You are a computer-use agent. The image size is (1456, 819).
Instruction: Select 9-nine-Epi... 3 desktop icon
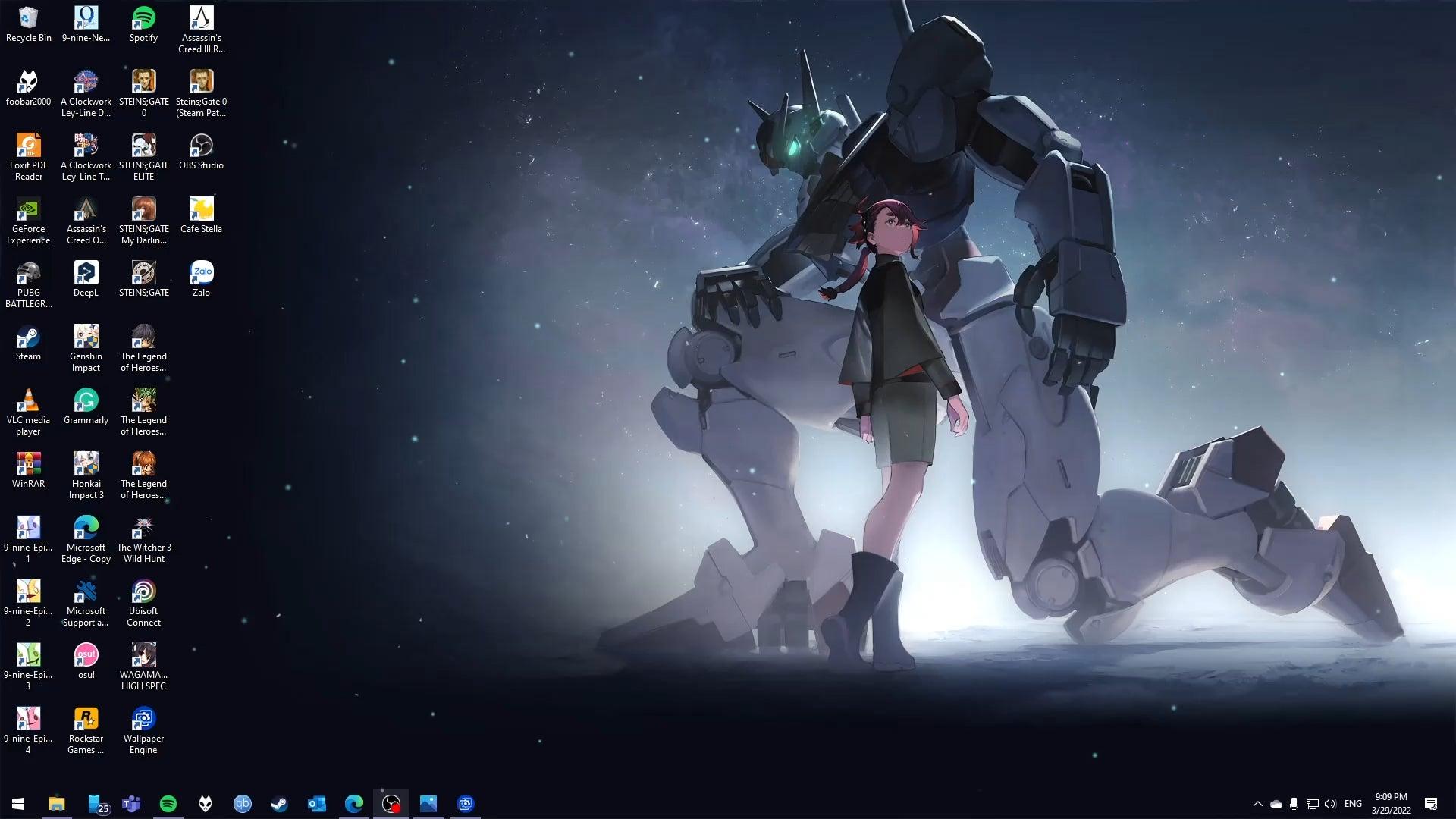pos(28,667)
